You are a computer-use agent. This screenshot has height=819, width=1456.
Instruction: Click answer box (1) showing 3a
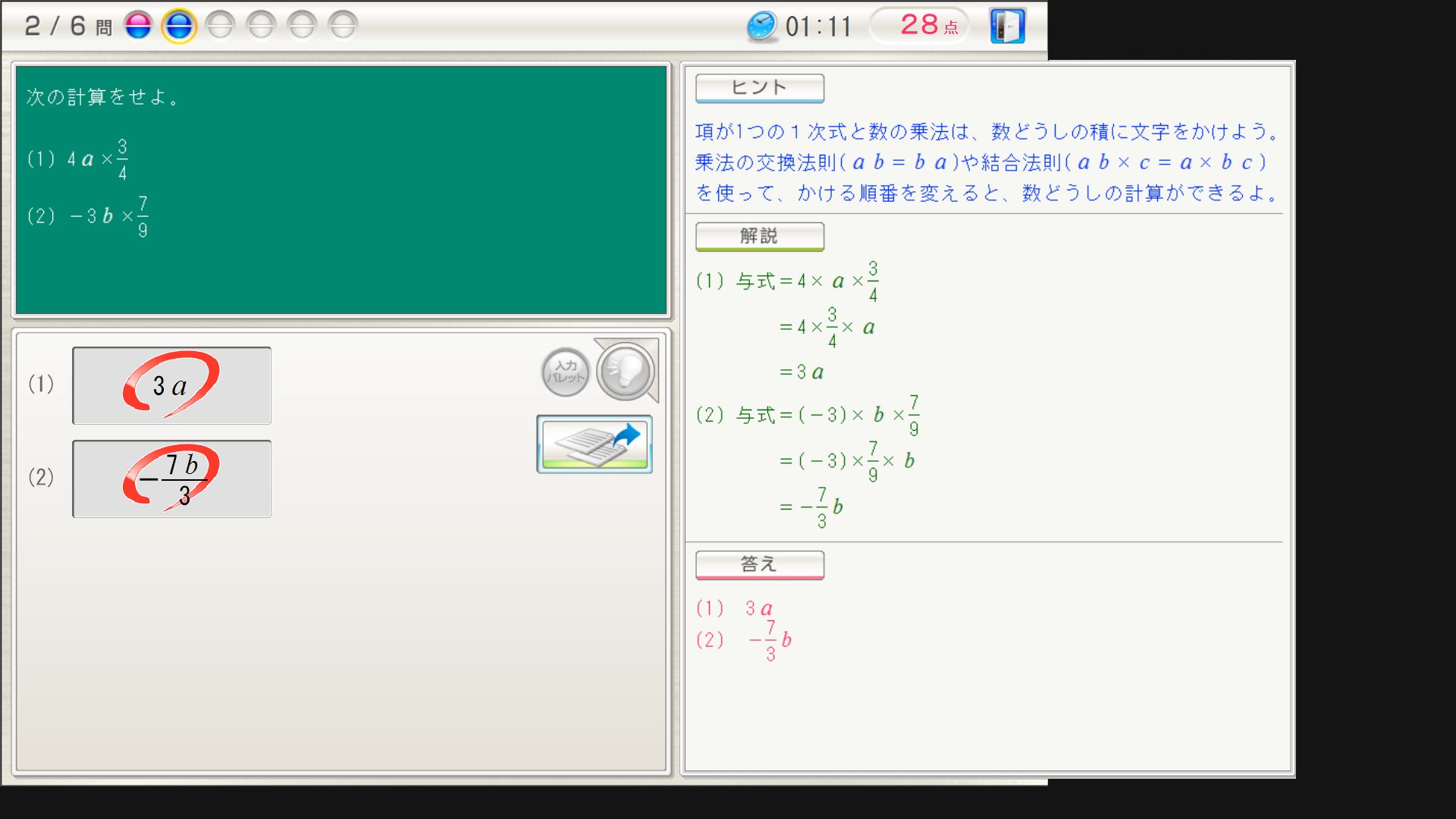pos(171,385)
